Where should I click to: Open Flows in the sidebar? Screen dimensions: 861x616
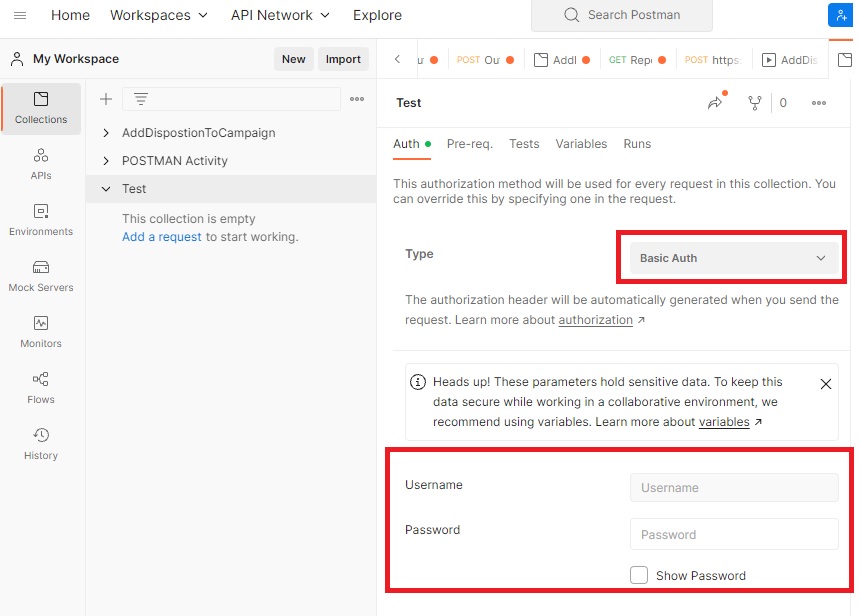click(41, 388)
